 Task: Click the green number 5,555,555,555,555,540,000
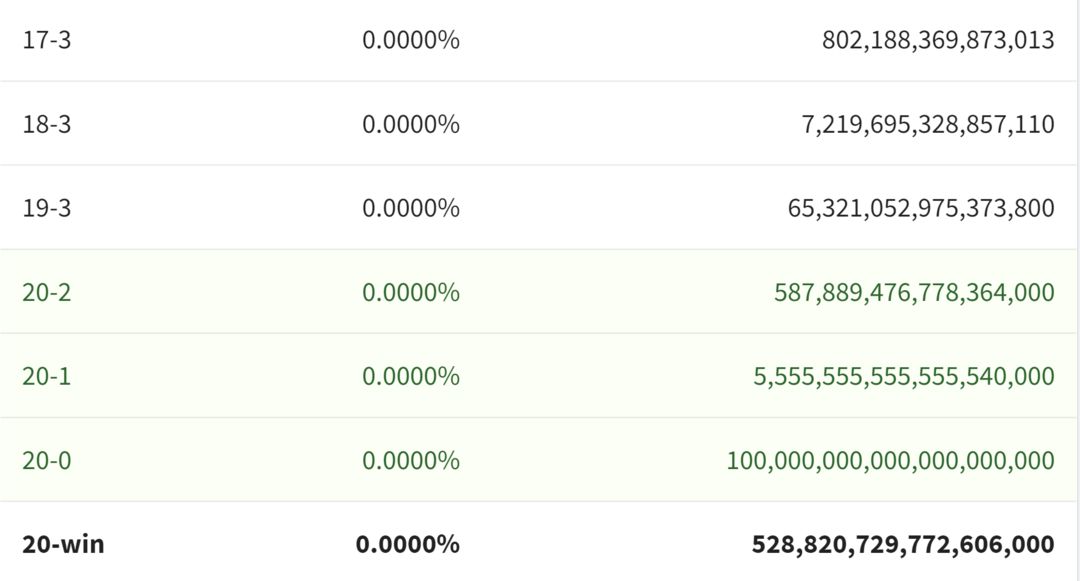(x=904, y=376)
